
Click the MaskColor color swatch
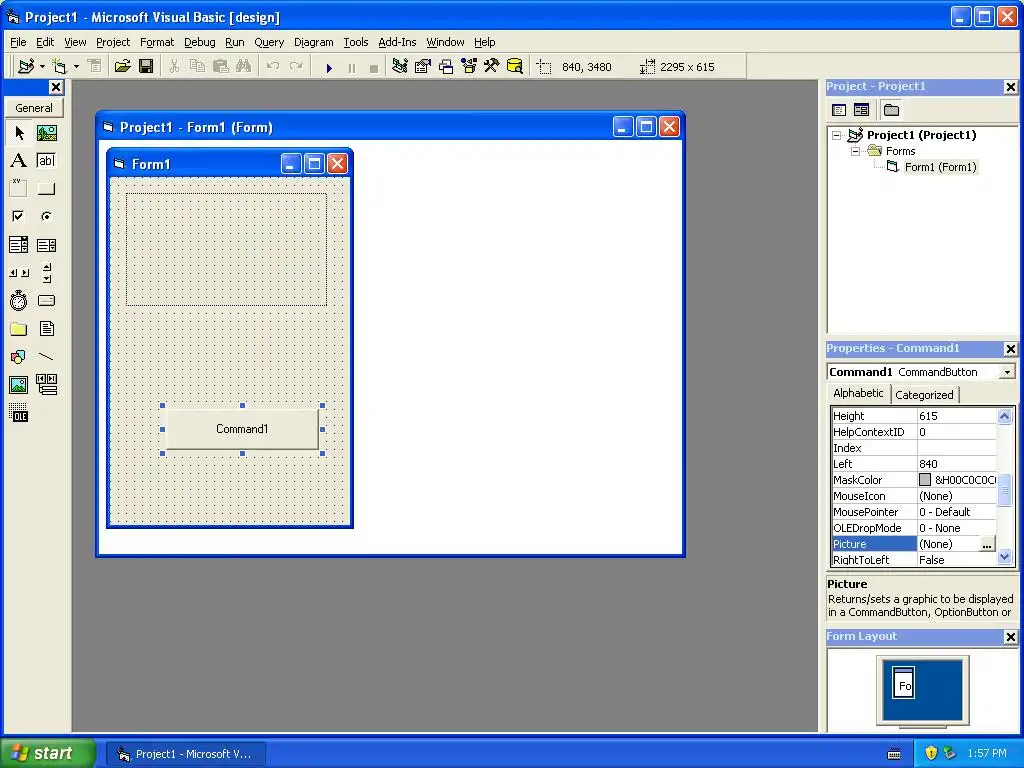click(925, 480)
